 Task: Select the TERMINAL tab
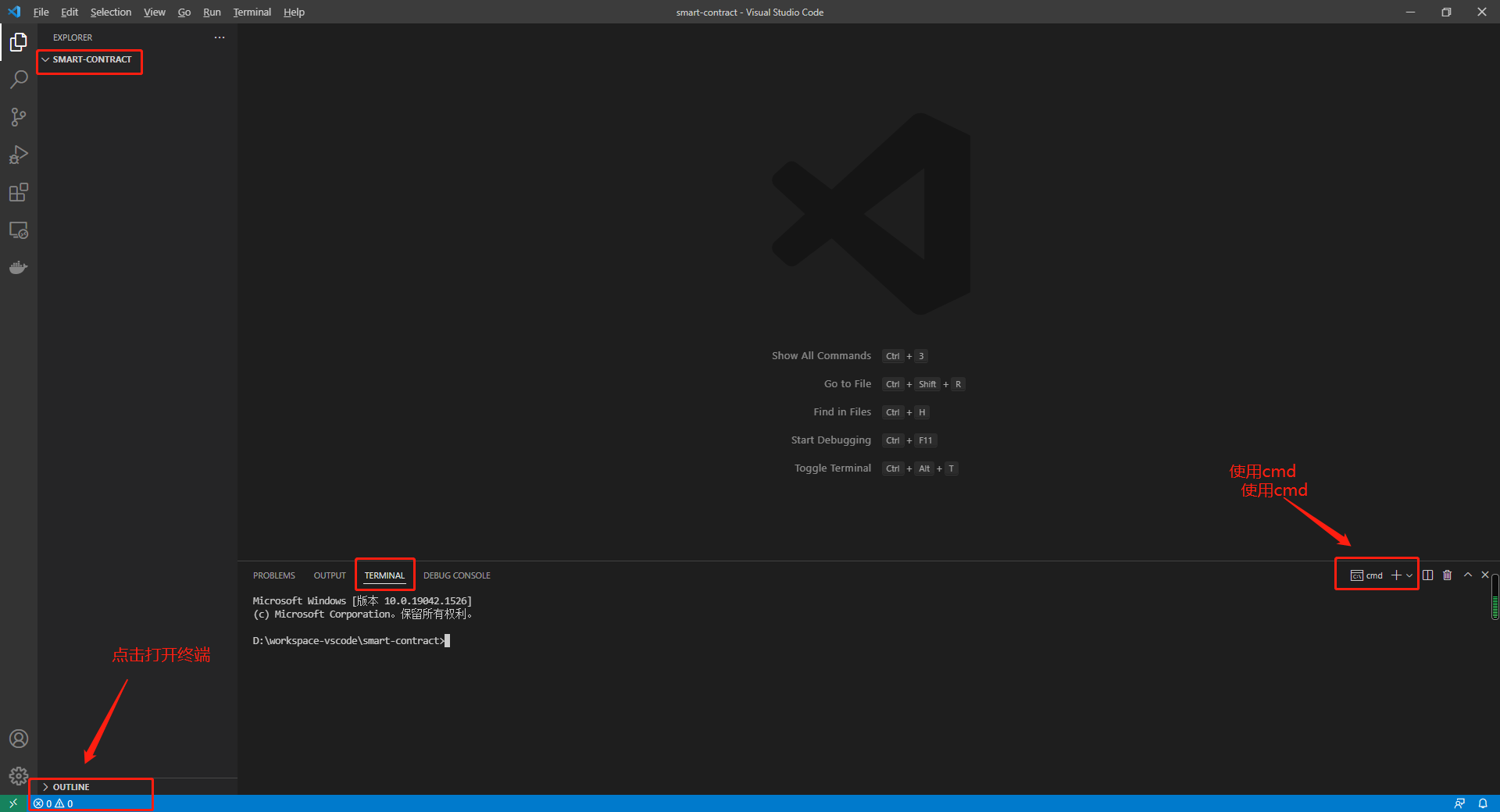384,575
